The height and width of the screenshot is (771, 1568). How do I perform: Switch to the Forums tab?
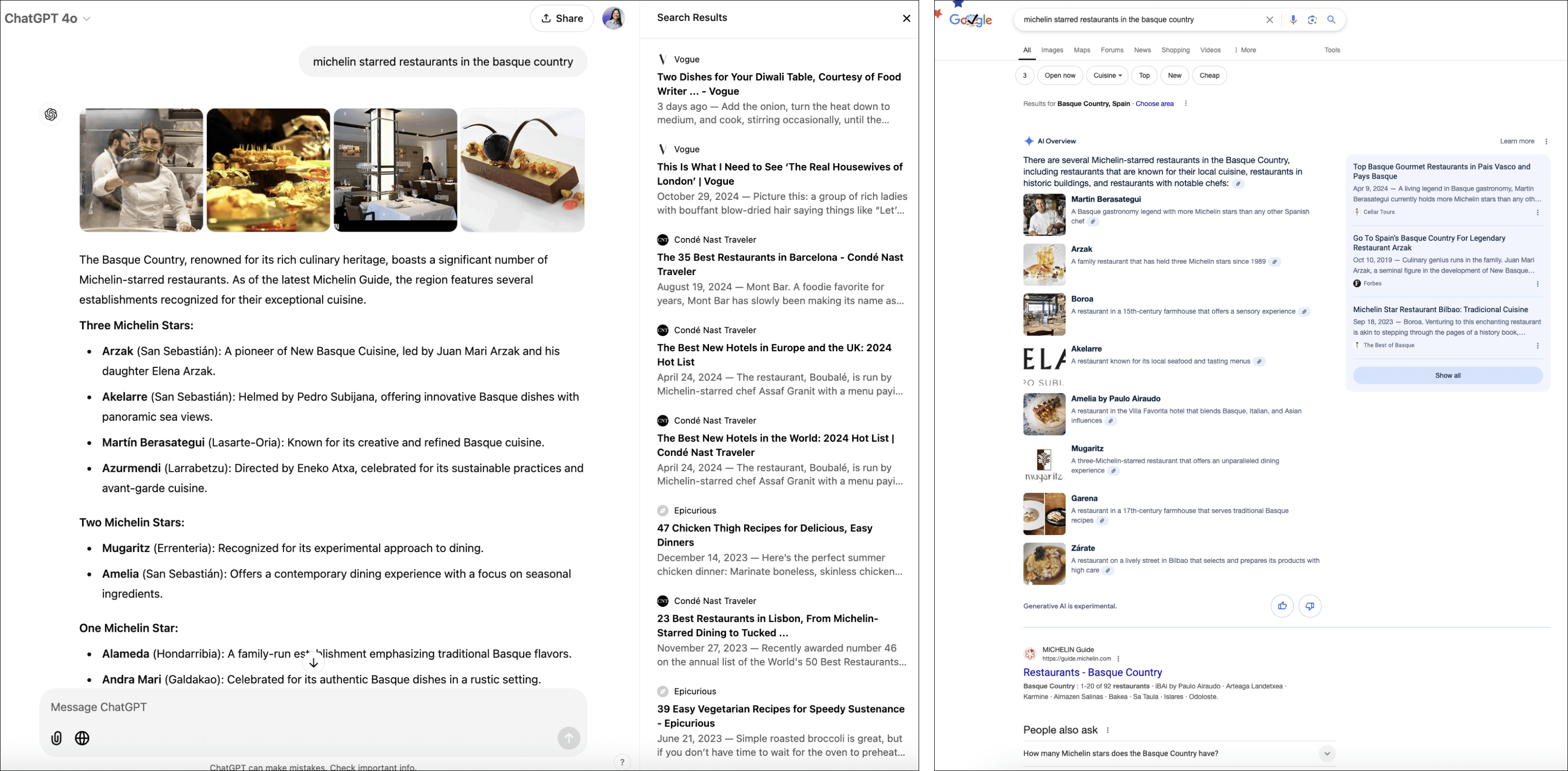(x=1112, y=50)
